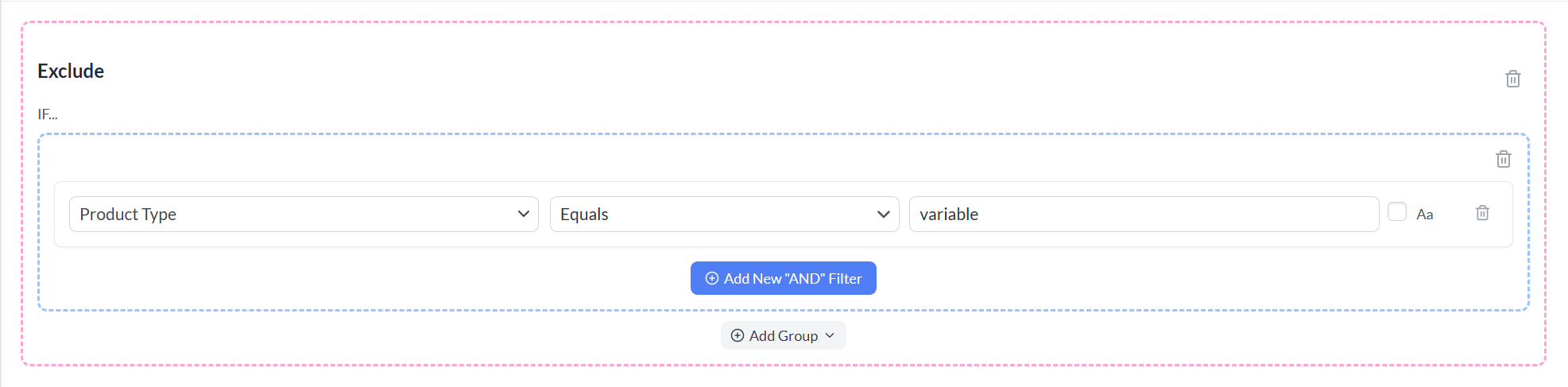
Task: Click the filter group's trash icon
Action: click(1503, 159)
